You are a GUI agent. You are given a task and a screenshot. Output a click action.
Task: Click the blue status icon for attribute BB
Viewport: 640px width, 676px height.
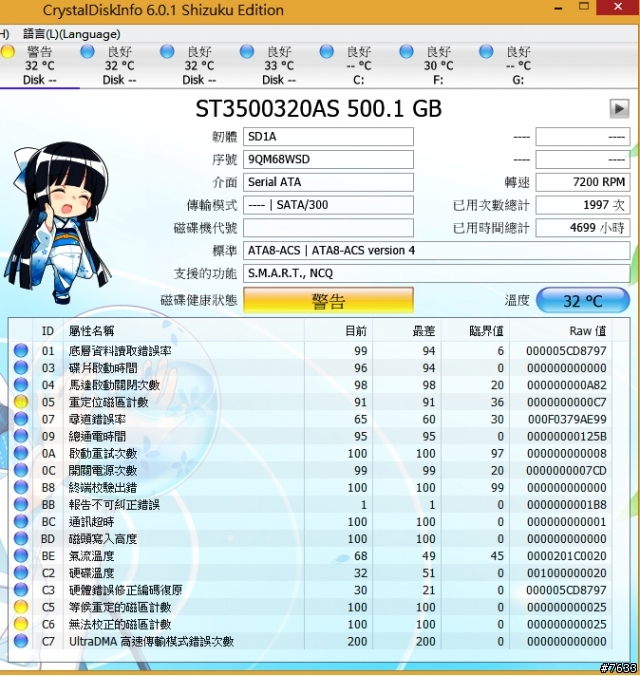coord(21,504)
